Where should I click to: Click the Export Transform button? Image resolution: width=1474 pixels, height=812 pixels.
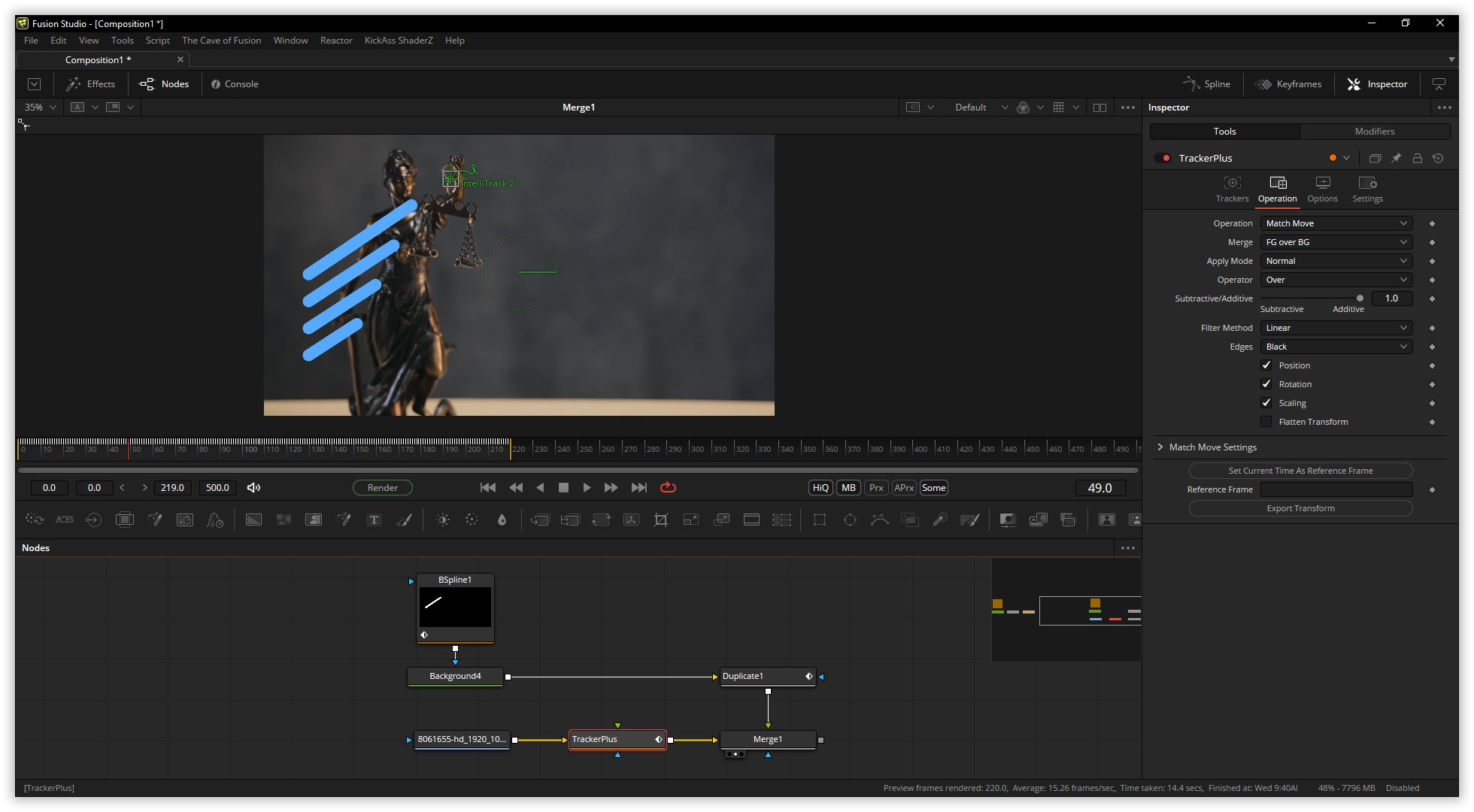coord(1300,508)
